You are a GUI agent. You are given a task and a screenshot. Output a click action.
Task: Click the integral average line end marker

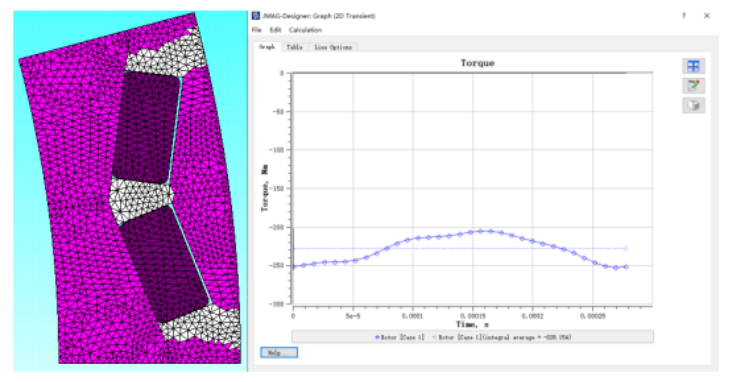tap(626, 249)
